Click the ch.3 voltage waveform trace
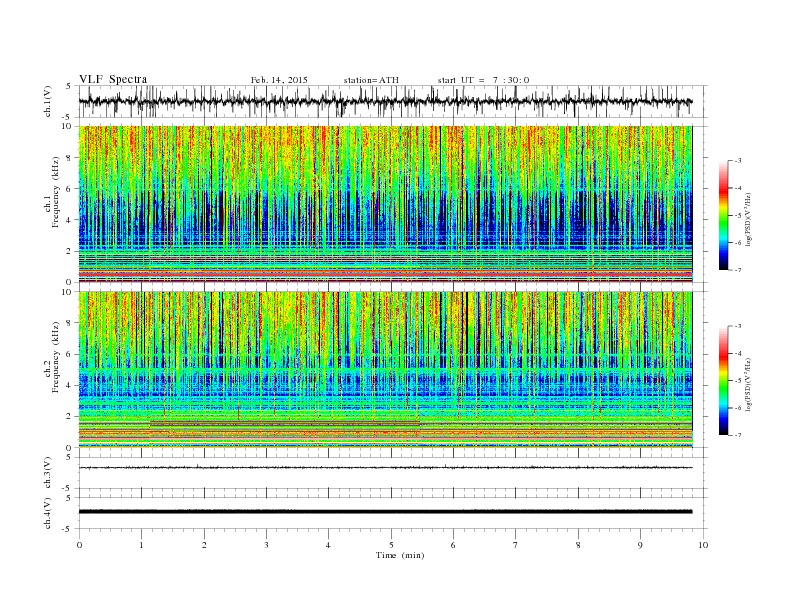Image resolution: width=792 pixels, height=612 pixels. 385,468
